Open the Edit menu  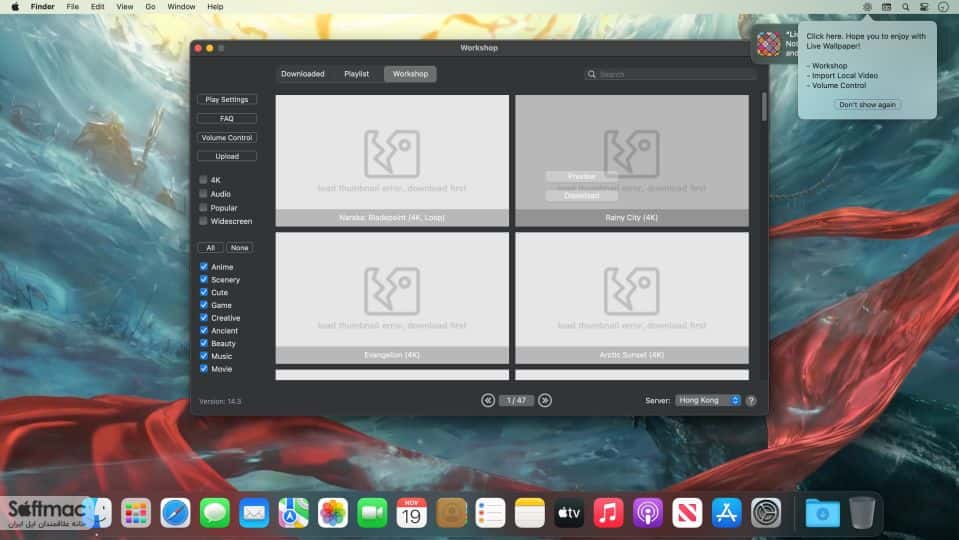click(x=97, y=7)
